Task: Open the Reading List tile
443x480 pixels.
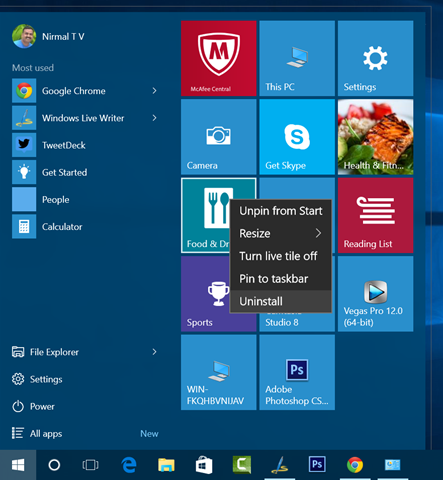Action: click(375, 215)
